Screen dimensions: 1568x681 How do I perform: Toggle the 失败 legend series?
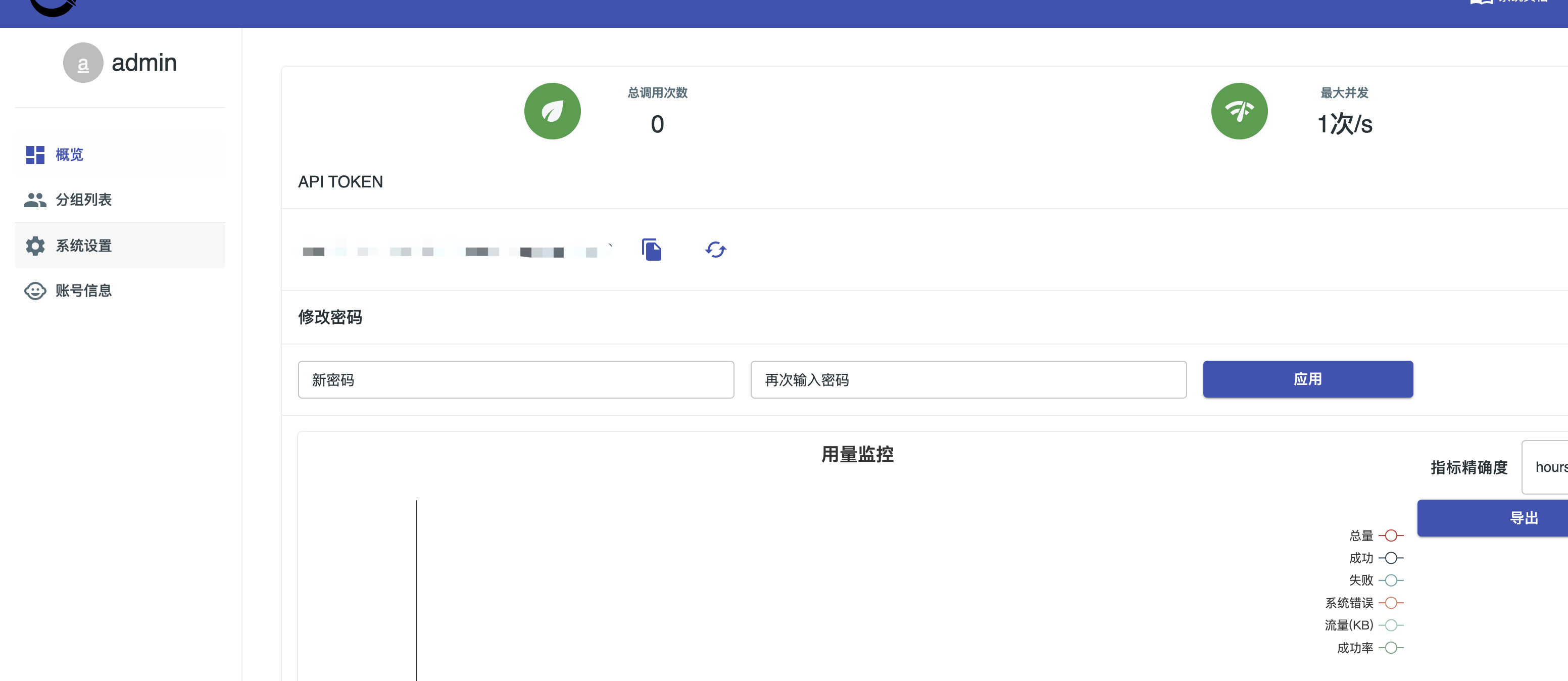click(x=1376, y=580)
